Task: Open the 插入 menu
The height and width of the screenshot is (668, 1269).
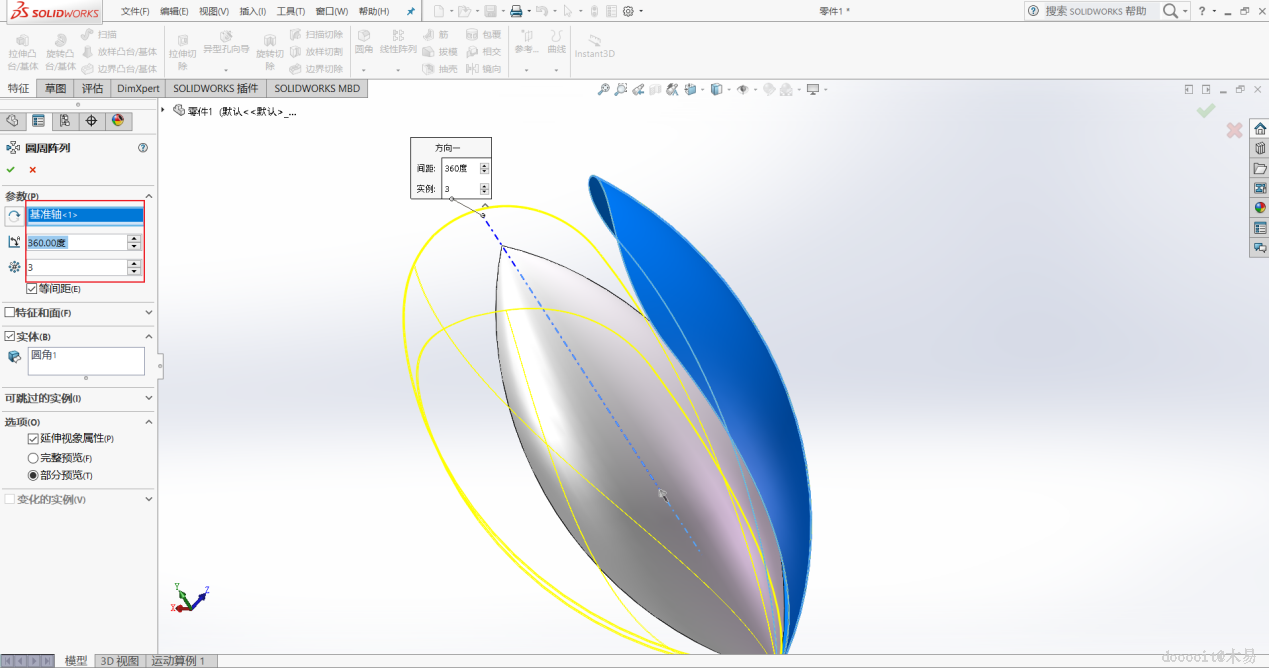Action: [253, 11]
